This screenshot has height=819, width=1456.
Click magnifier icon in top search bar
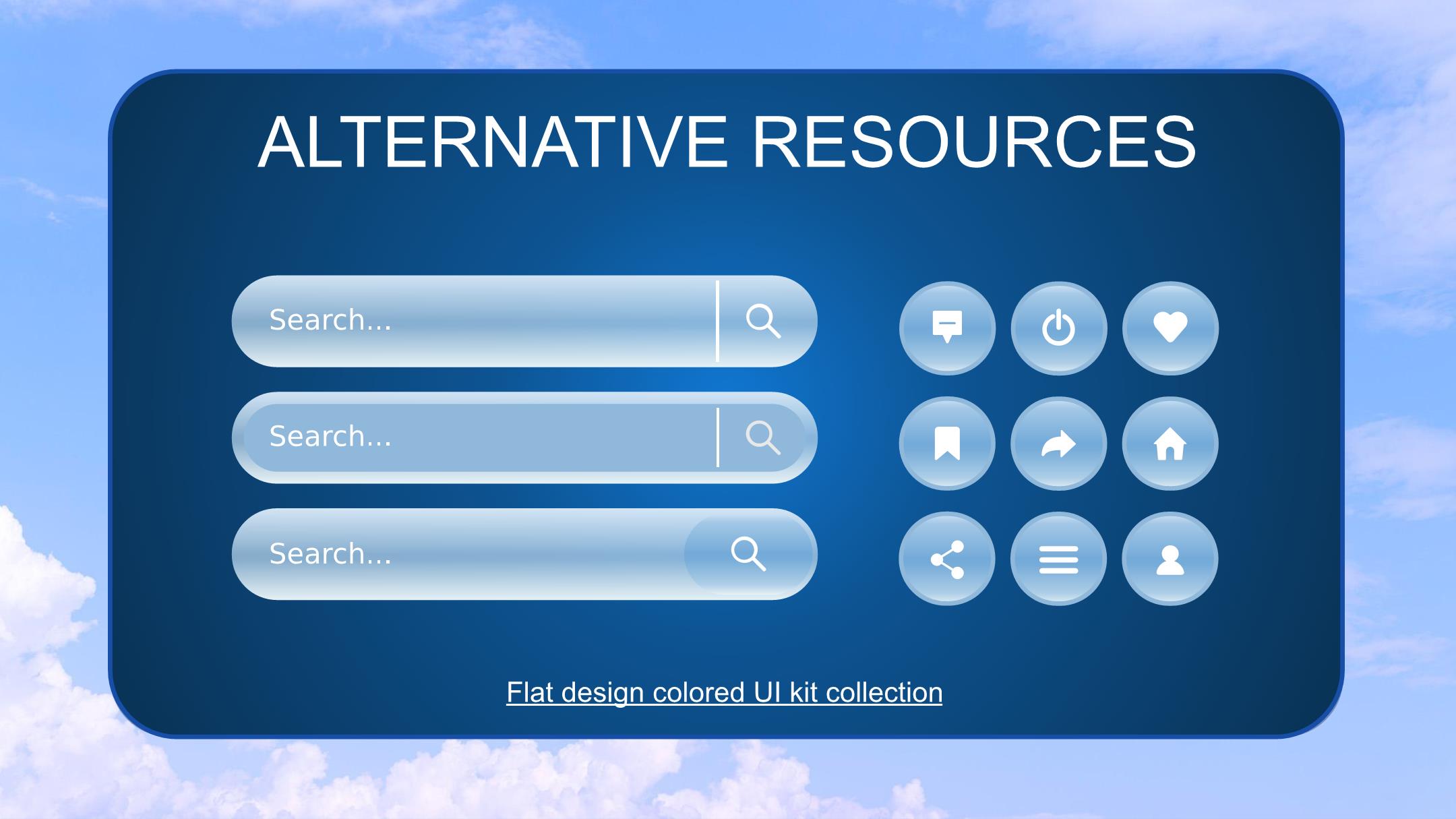pyautogui.click(x=763, y=321)
